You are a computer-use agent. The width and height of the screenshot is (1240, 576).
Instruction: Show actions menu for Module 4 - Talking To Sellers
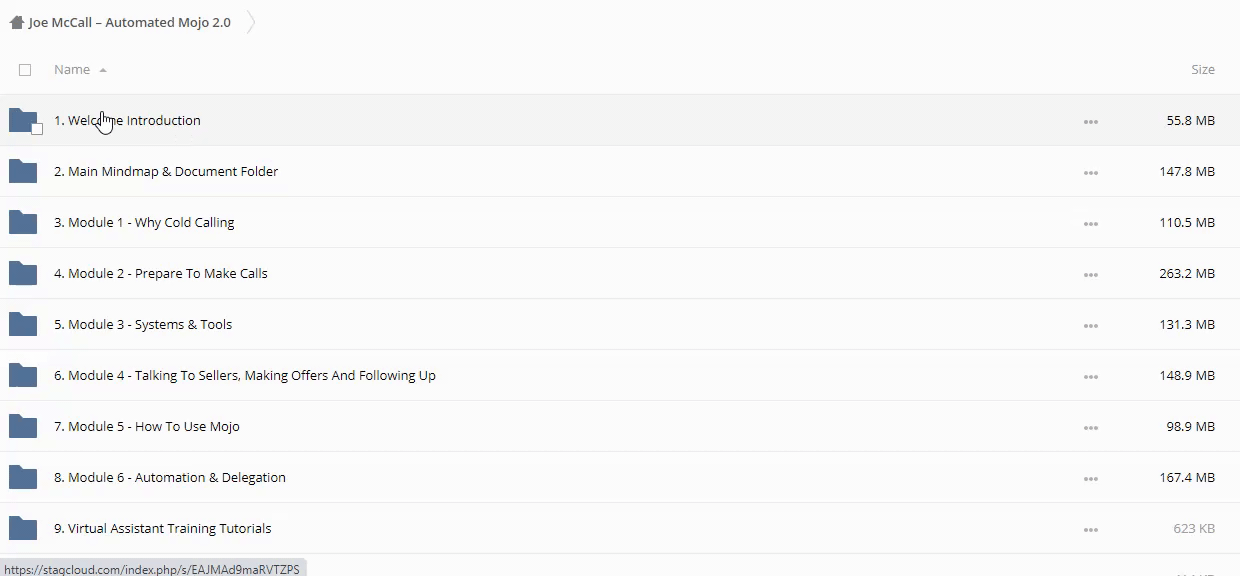coord(1090,376)
